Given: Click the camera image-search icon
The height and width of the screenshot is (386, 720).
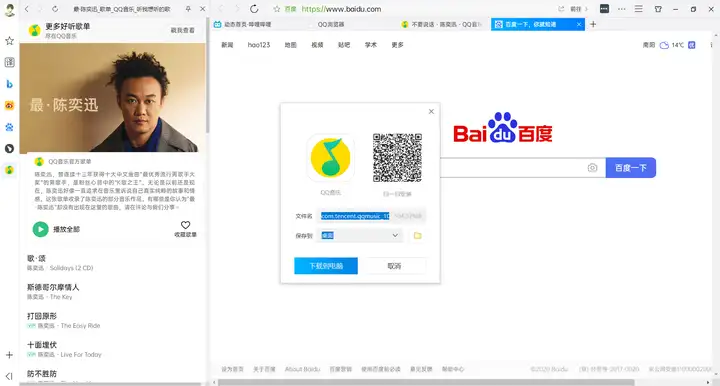Looking at the screenshot, I should (592, 168).
